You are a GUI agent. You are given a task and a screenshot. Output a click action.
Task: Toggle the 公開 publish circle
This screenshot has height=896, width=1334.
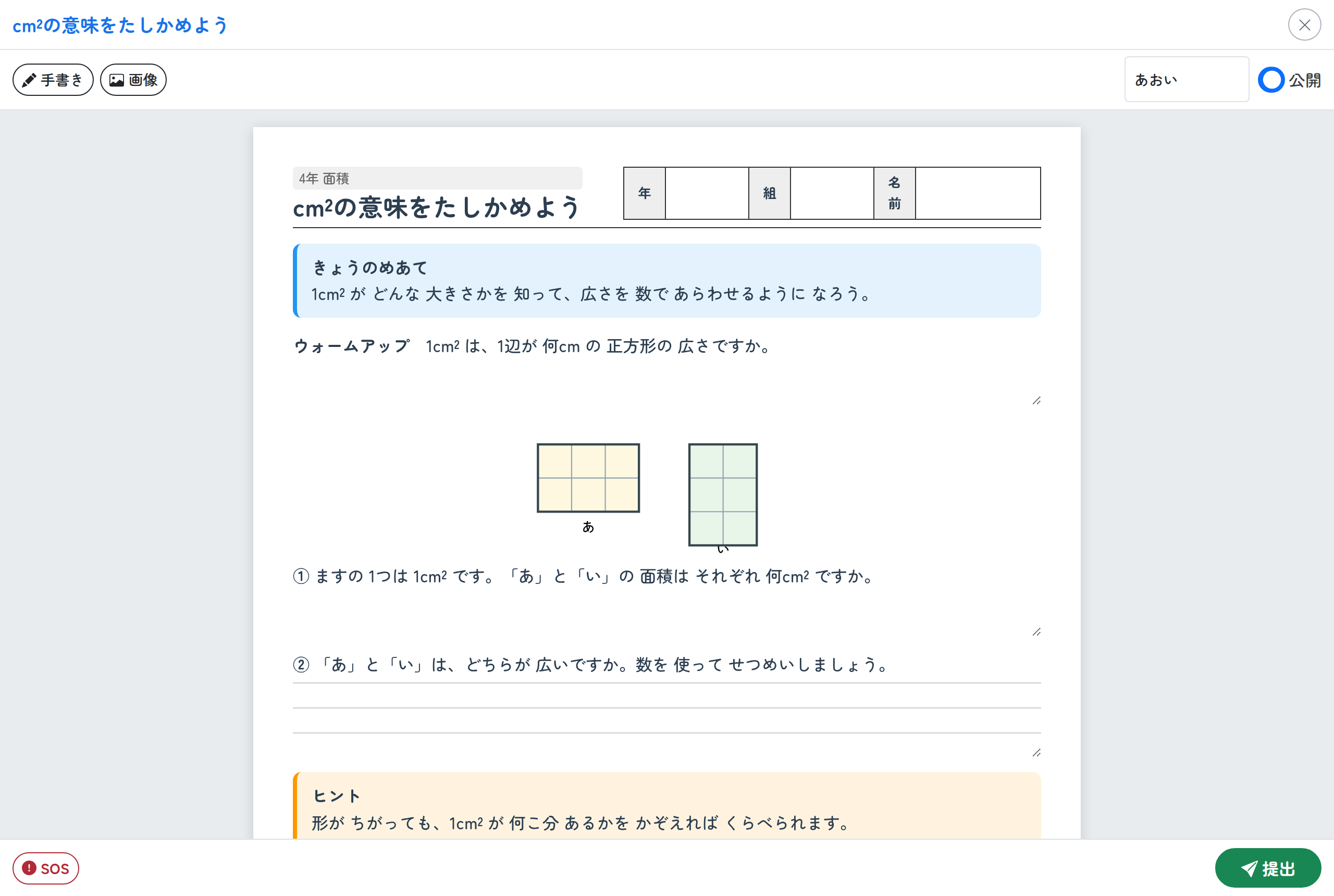click(1270, 79)
